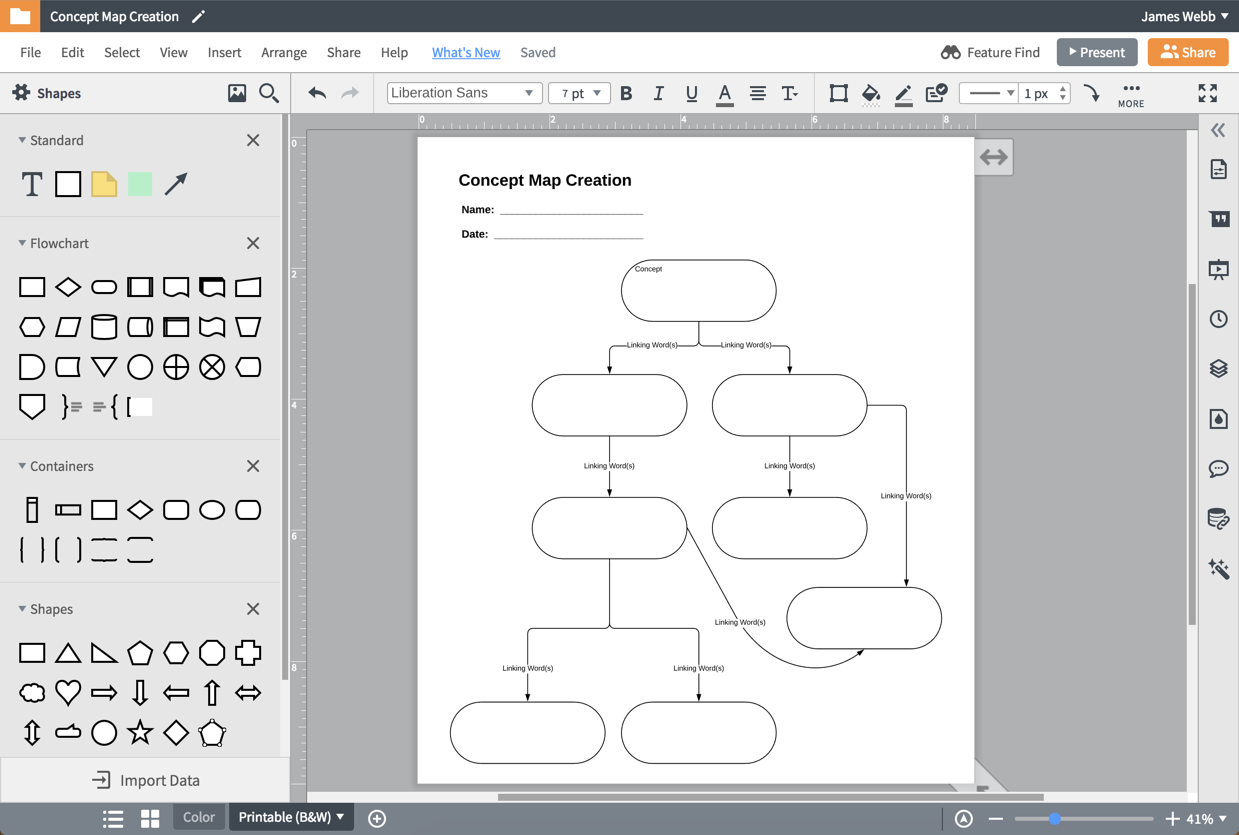Collapse the Flowchart shapes section

pyautogui.click(x=22, y=243)
